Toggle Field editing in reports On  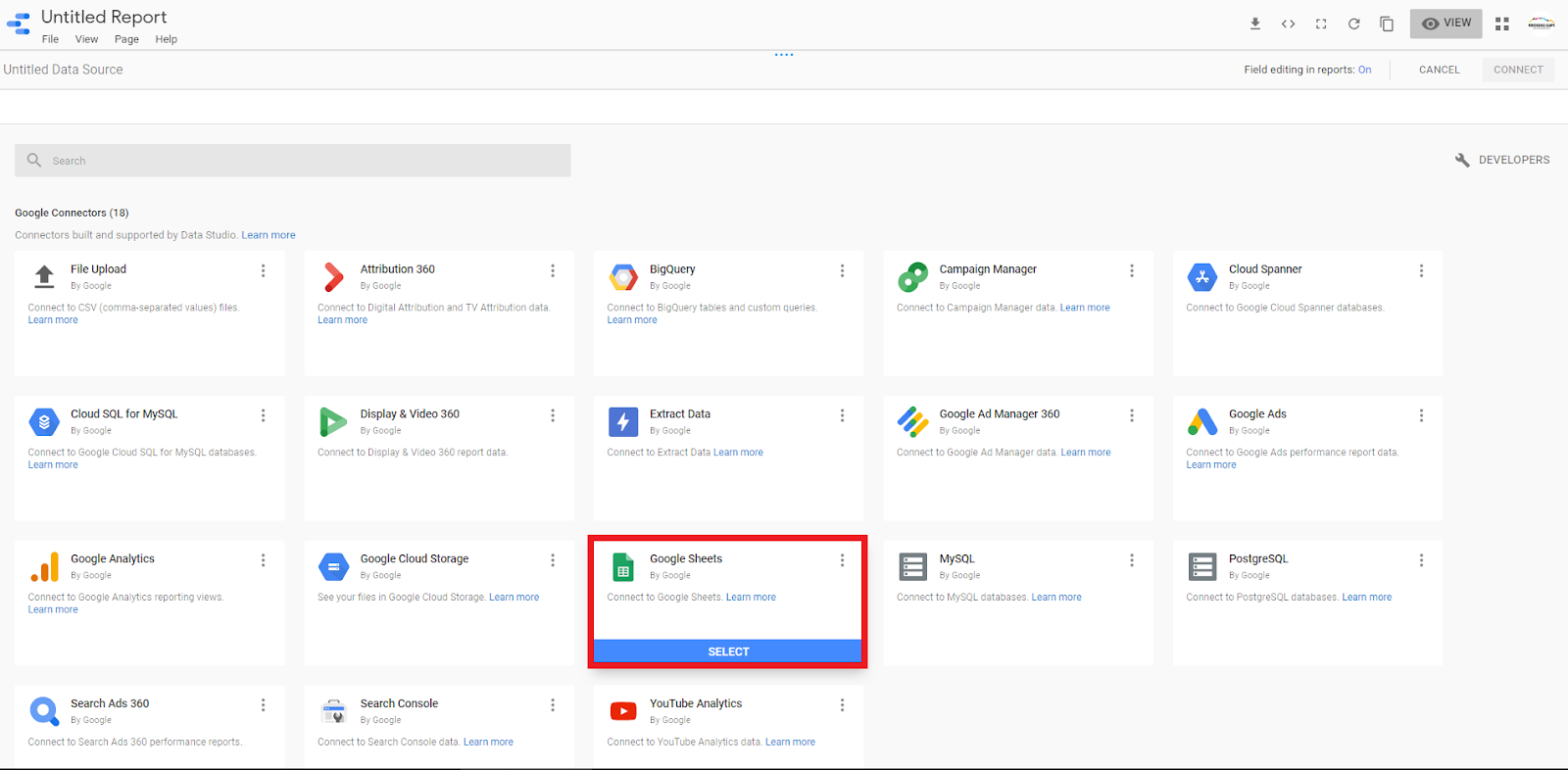tap(1364, 70)
